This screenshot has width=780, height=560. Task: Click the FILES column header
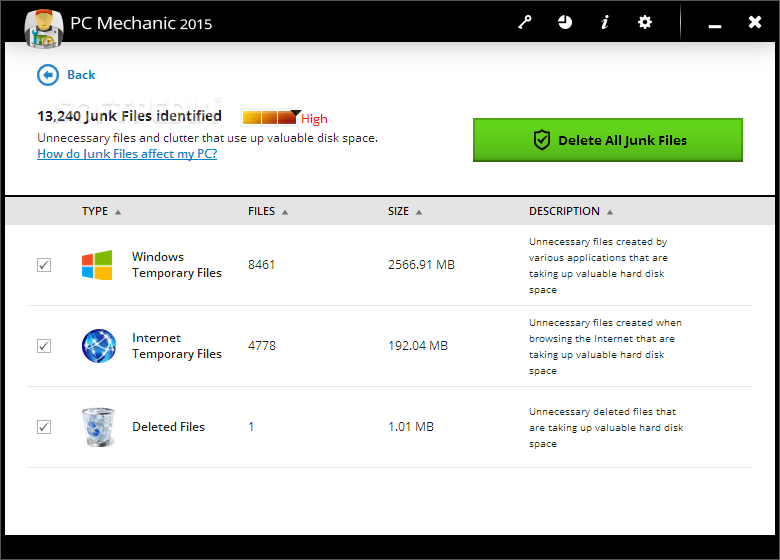click(x=261, y=211)
